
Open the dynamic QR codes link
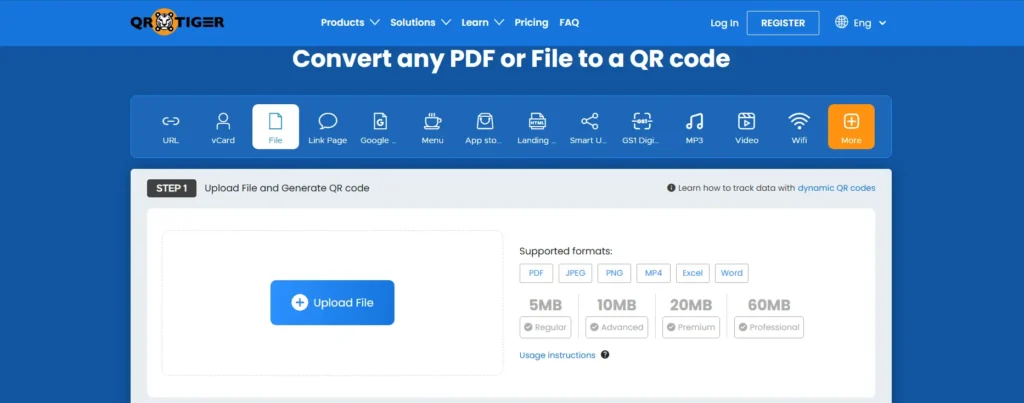coord(836,188)
